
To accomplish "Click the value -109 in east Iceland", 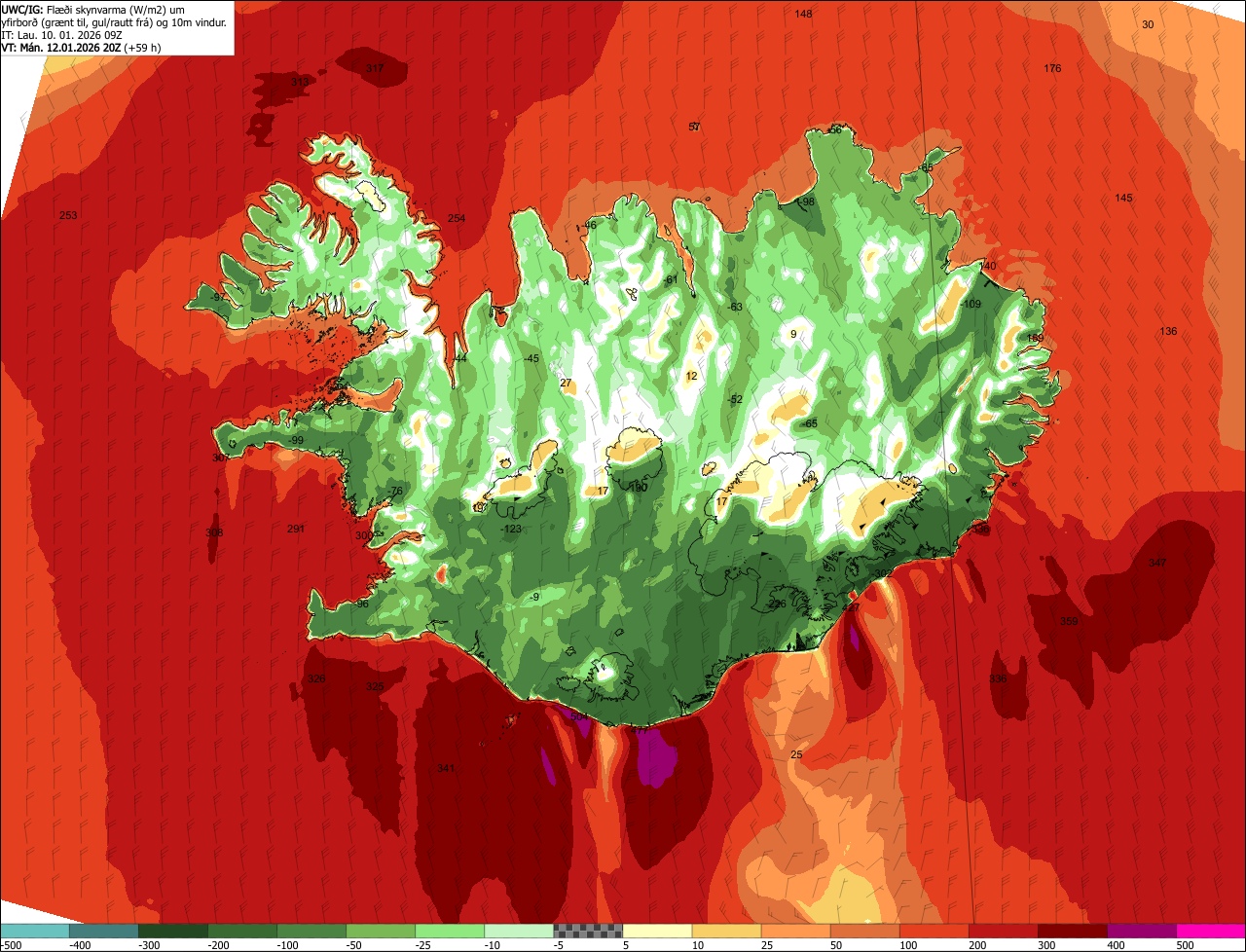I will pos(971,305).
